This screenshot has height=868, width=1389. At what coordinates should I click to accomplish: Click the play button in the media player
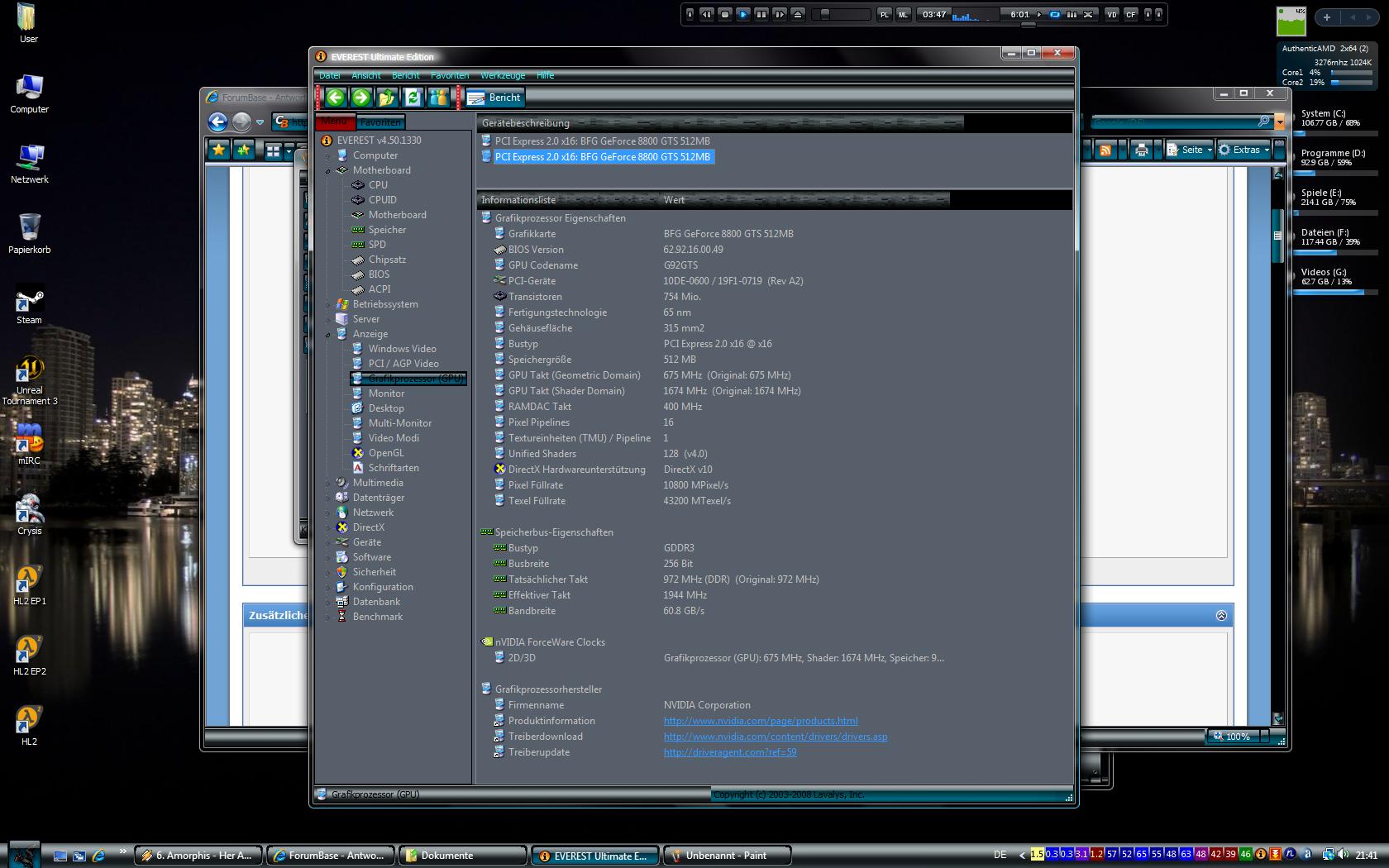coord(743,14)
